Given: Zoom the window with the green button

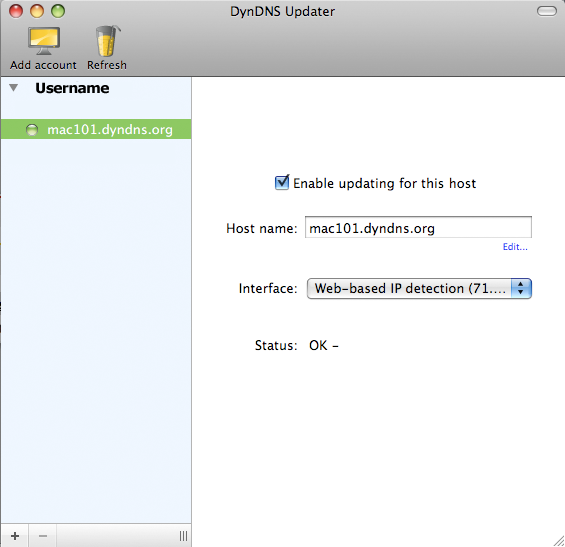Looking at the screenshot, I should pyautogui.click(x=58, y=11).
